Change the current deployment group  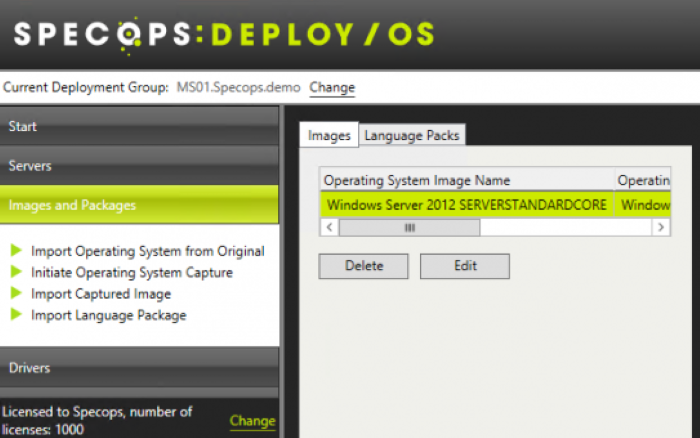click(332, 88)
